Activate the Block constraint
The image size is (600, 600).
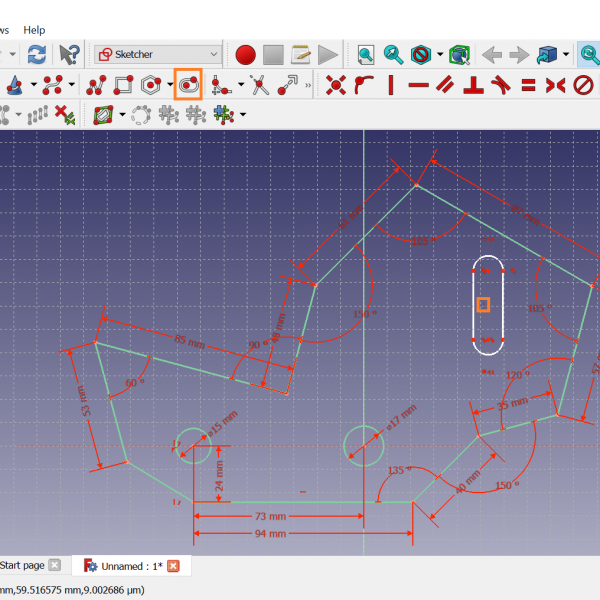coord(583,85)
